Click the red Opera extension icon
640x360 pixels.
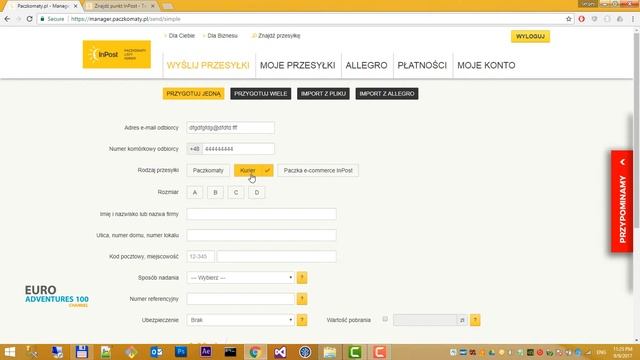point(582,19)
